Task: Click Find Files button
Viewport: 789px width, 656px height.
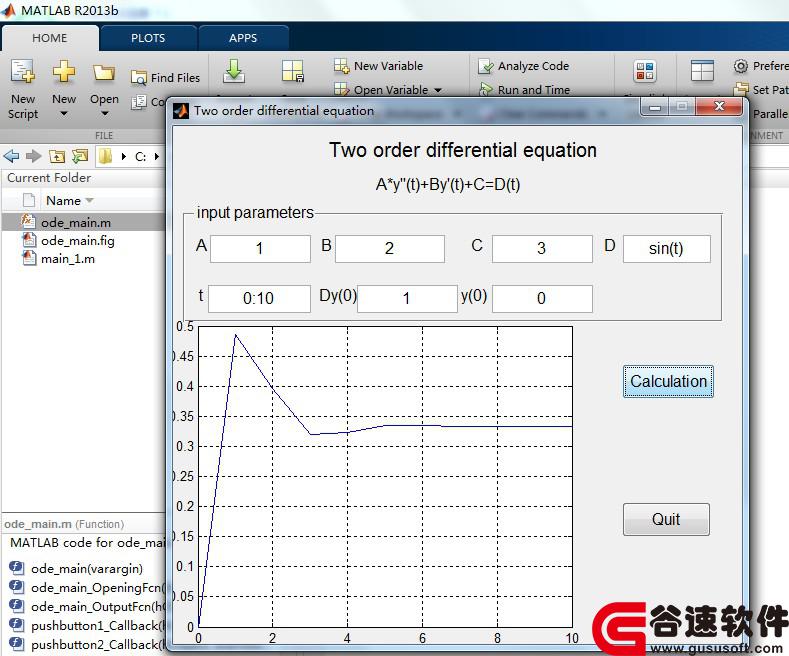Action: click(x=166, y=77)
